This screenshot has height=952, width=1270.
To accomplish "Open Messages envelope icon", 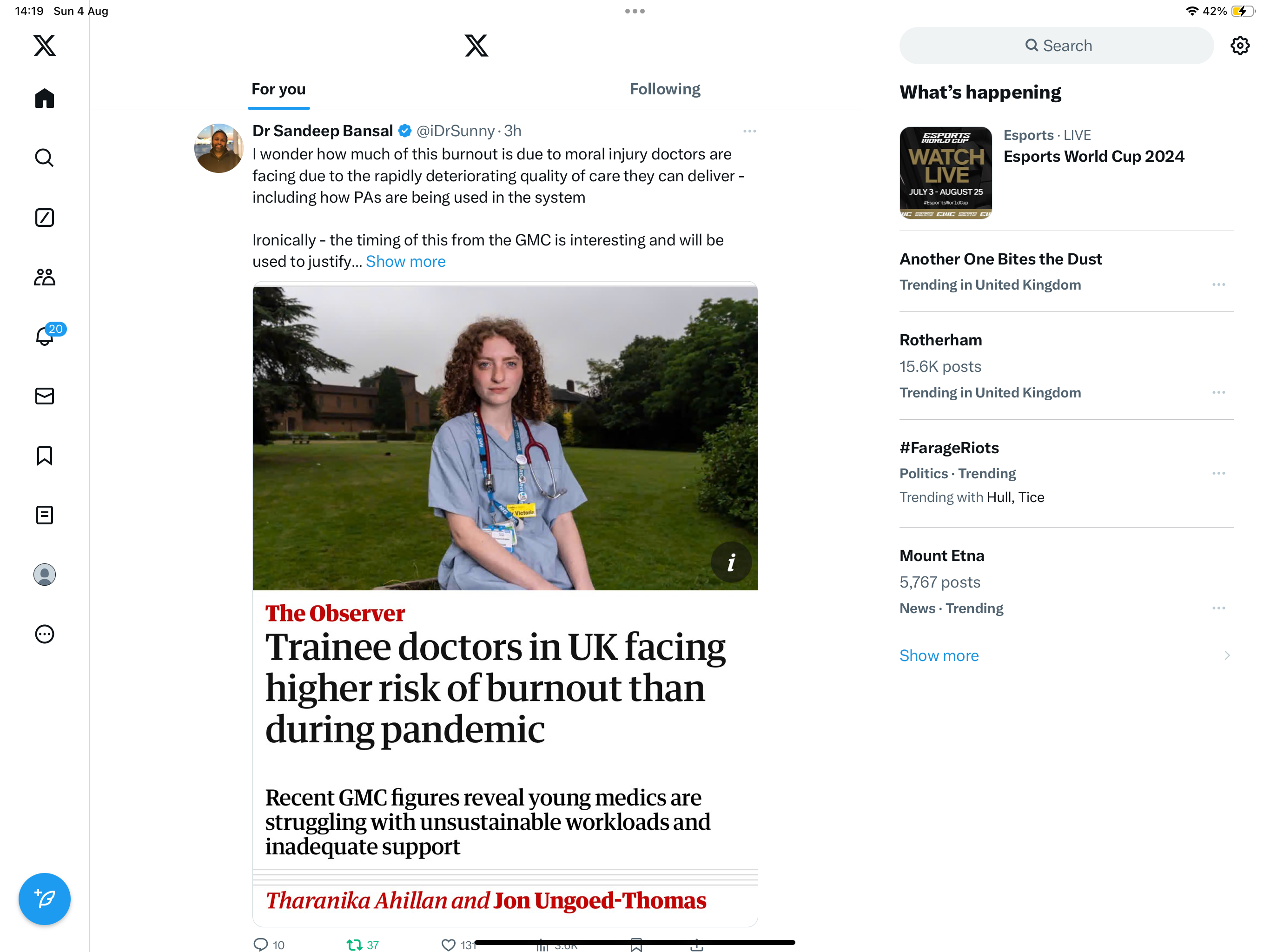I will (44, 396).
